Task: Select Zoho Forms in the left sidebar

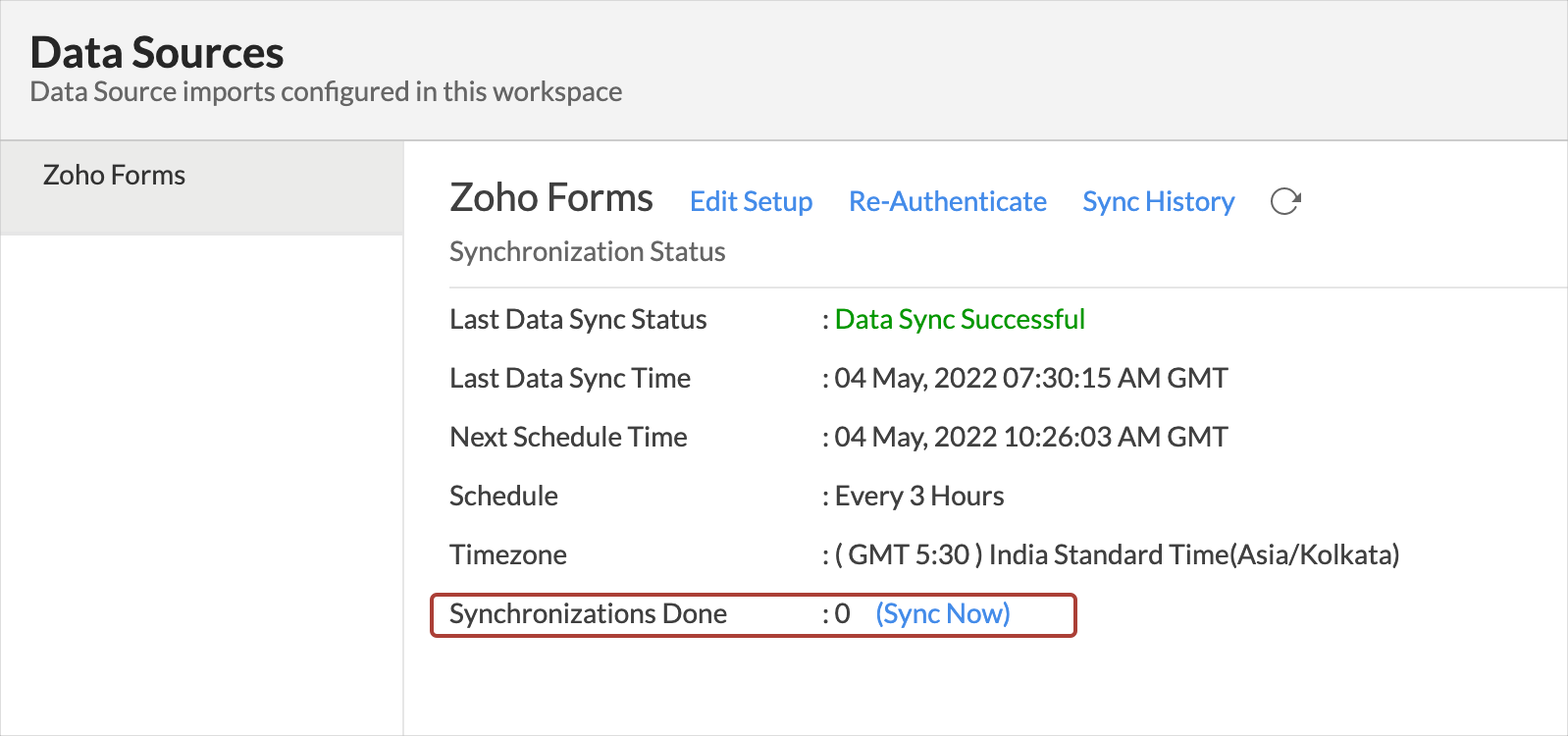Action: [201, 187]
